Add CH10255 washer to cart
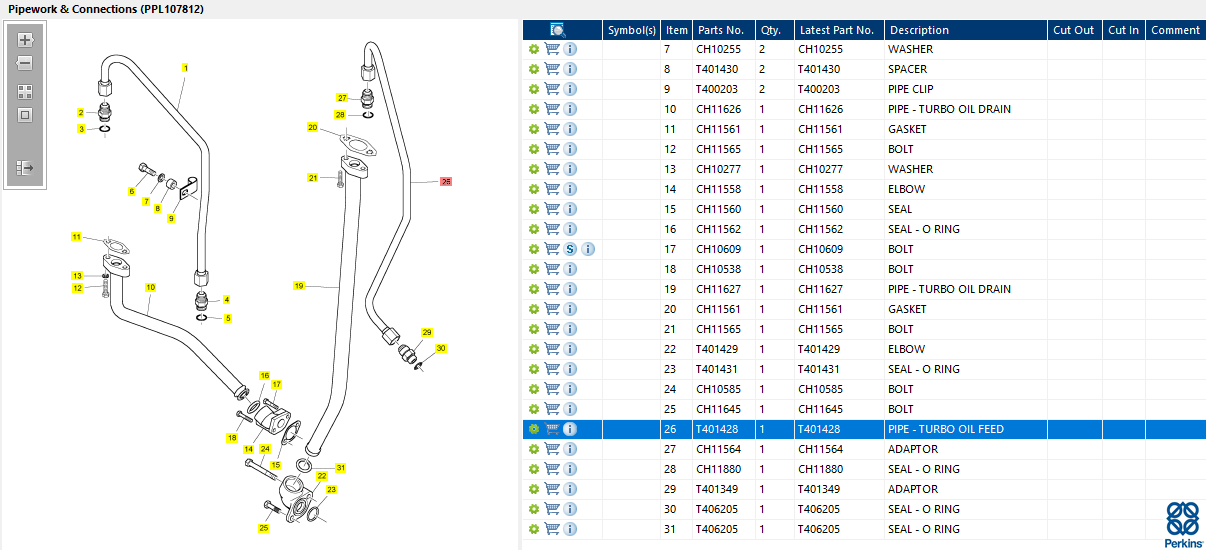1206x550 pixels. tap(552, 49)
